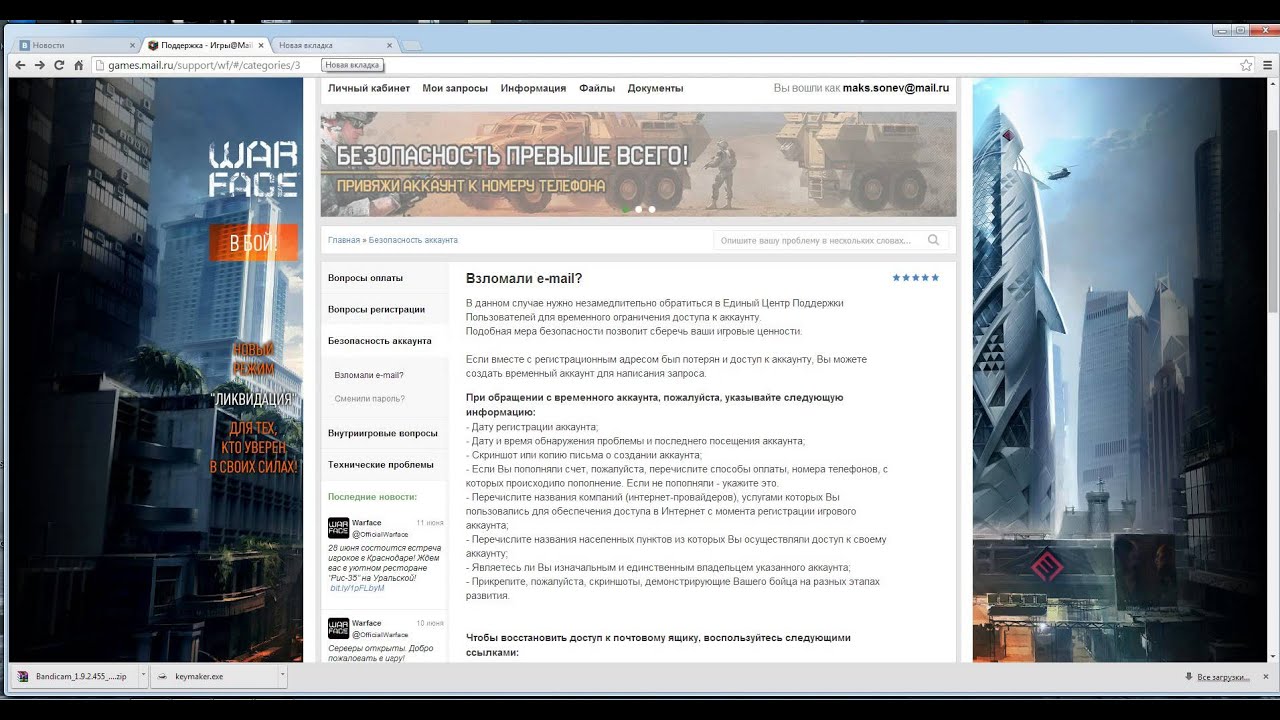Open the Bandicam zip download
The image size is (1280, 720).
coord(75,676)
